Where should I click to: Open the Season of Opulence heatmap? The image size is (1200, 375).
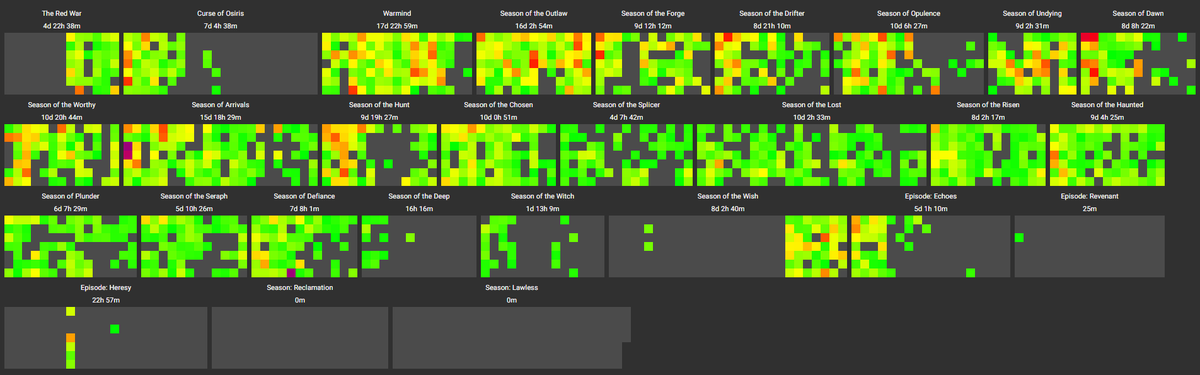908,64
